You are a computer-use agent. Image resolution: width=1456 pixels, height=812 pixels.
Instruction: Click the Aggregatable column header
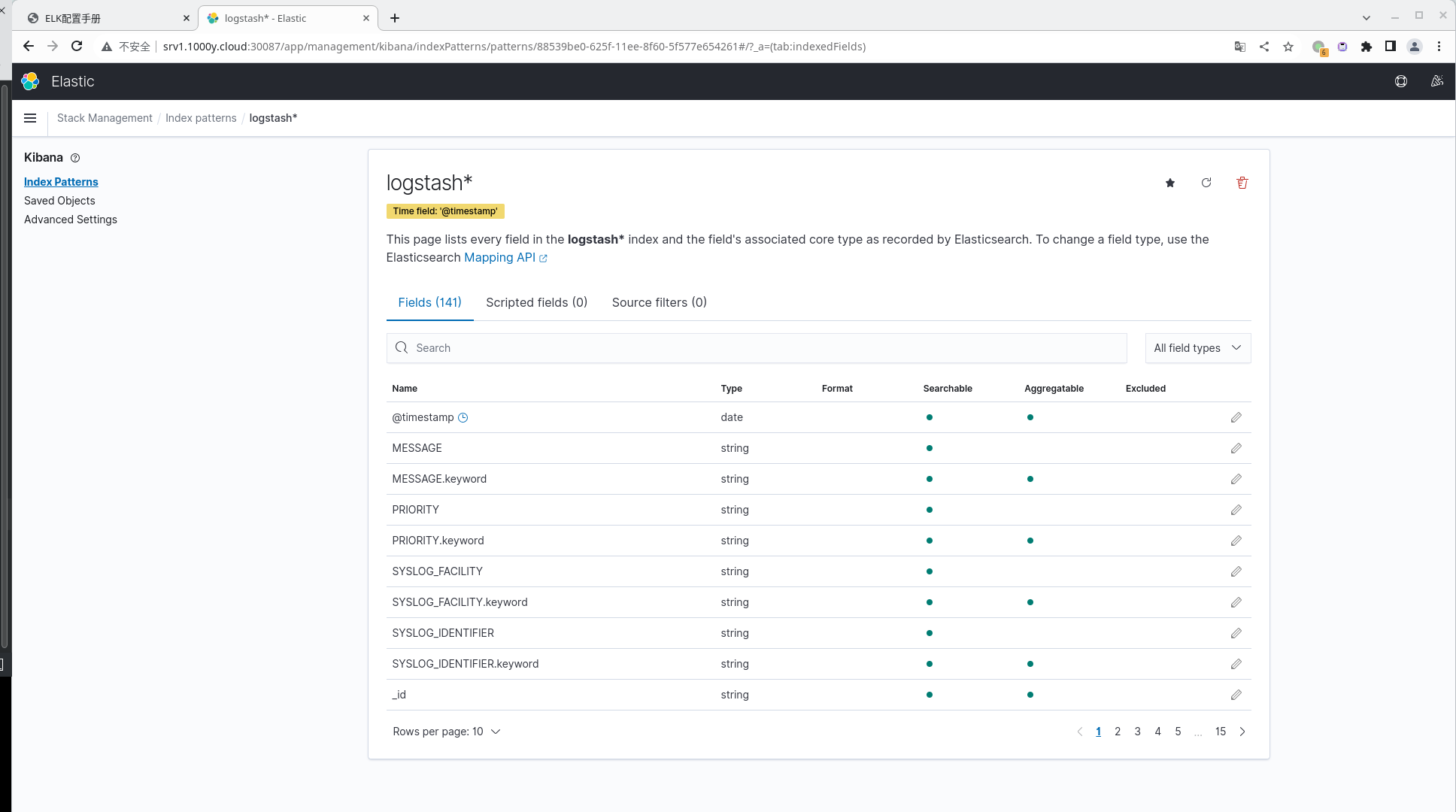point(1054,389)
